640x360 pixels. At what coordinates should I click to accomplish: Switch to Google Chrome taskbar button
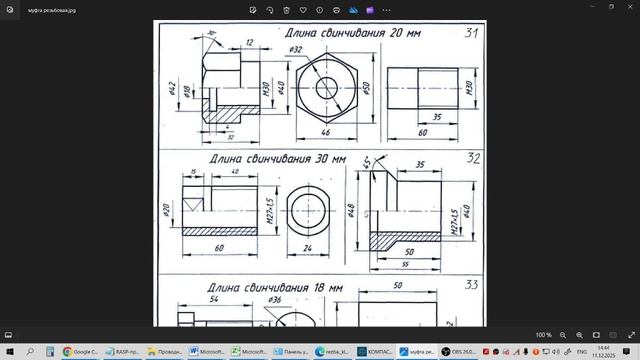(80, 351)
